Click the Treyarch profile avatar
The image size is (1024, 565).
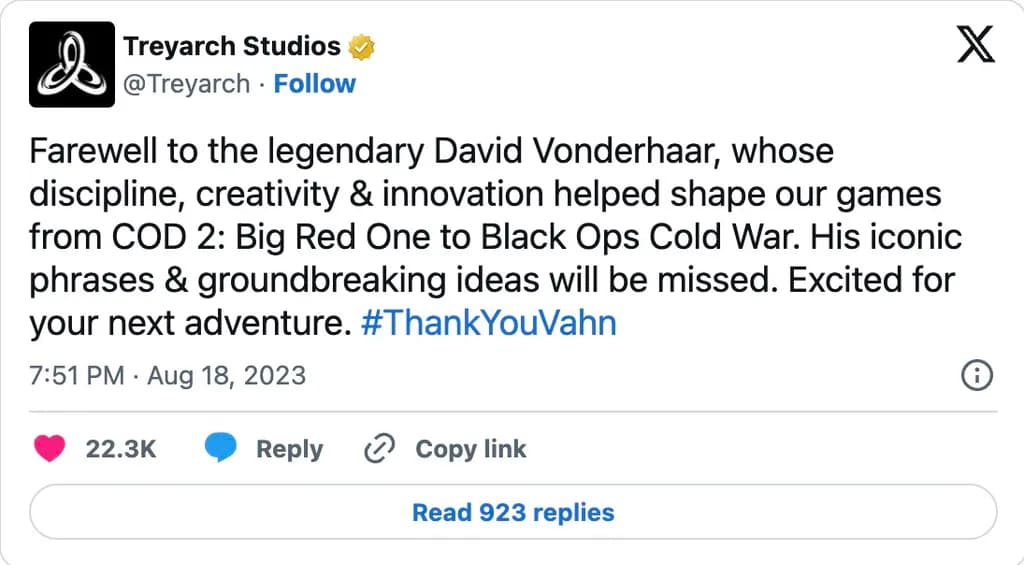72,64
